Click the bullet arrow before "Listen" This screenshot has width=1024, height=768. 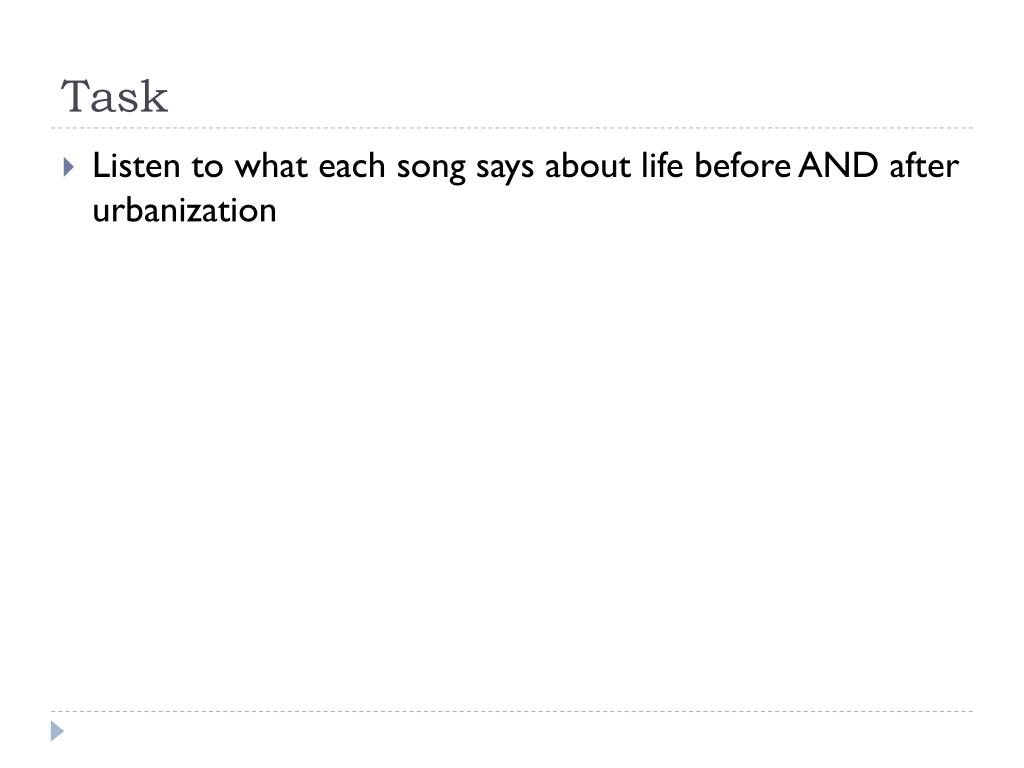click(69, 167)
